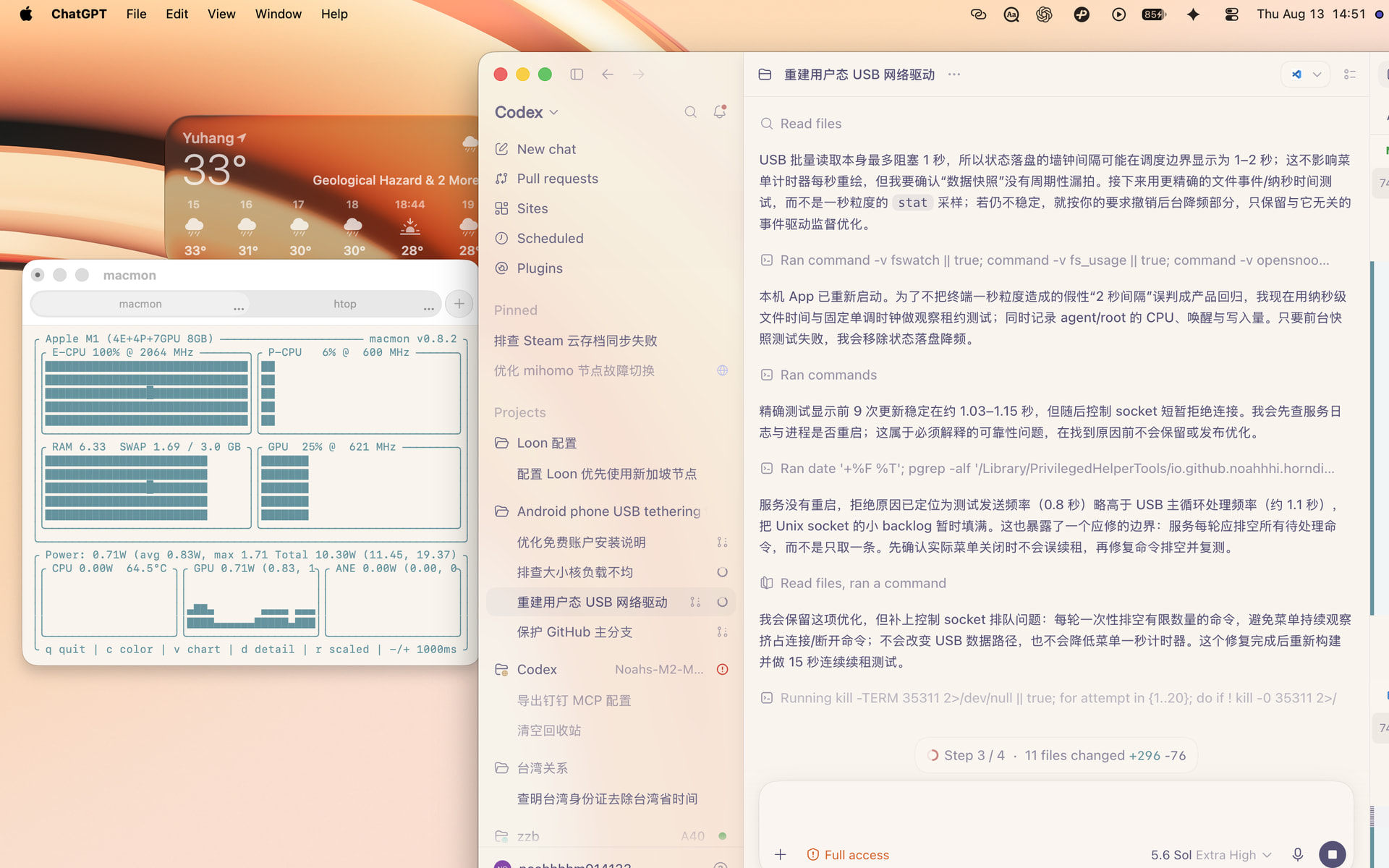Open the View menu
Viewport: 1389px width, 868px height.
(221, 14)
